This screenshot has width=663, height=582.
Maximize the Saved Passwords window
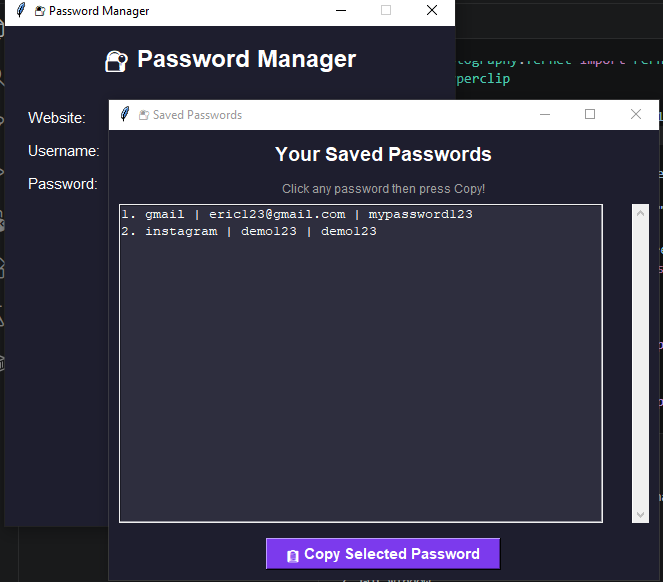click(x=590, y=114)
